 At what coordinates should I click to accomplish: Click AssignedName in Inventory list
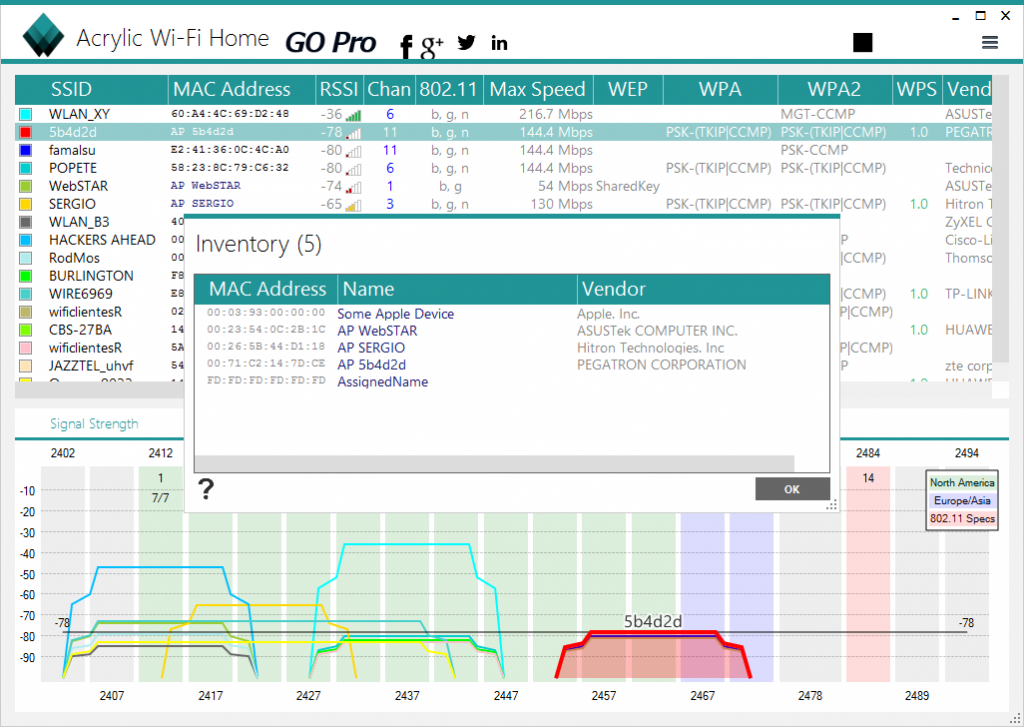(x=382, y=381)
